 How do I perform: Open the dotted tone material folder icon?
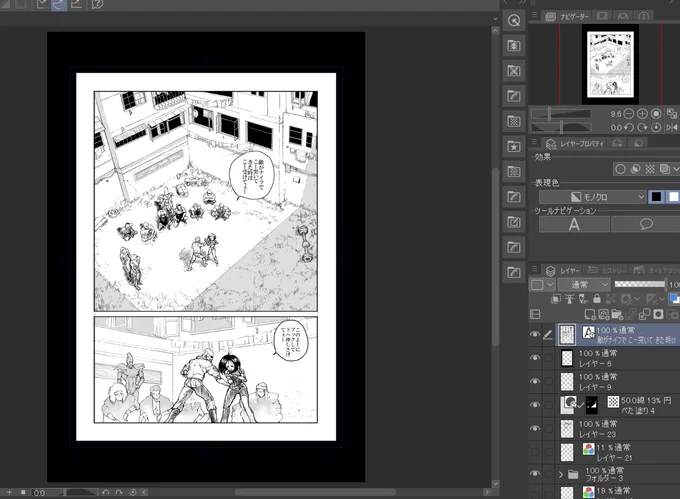(x=514, y=121)
